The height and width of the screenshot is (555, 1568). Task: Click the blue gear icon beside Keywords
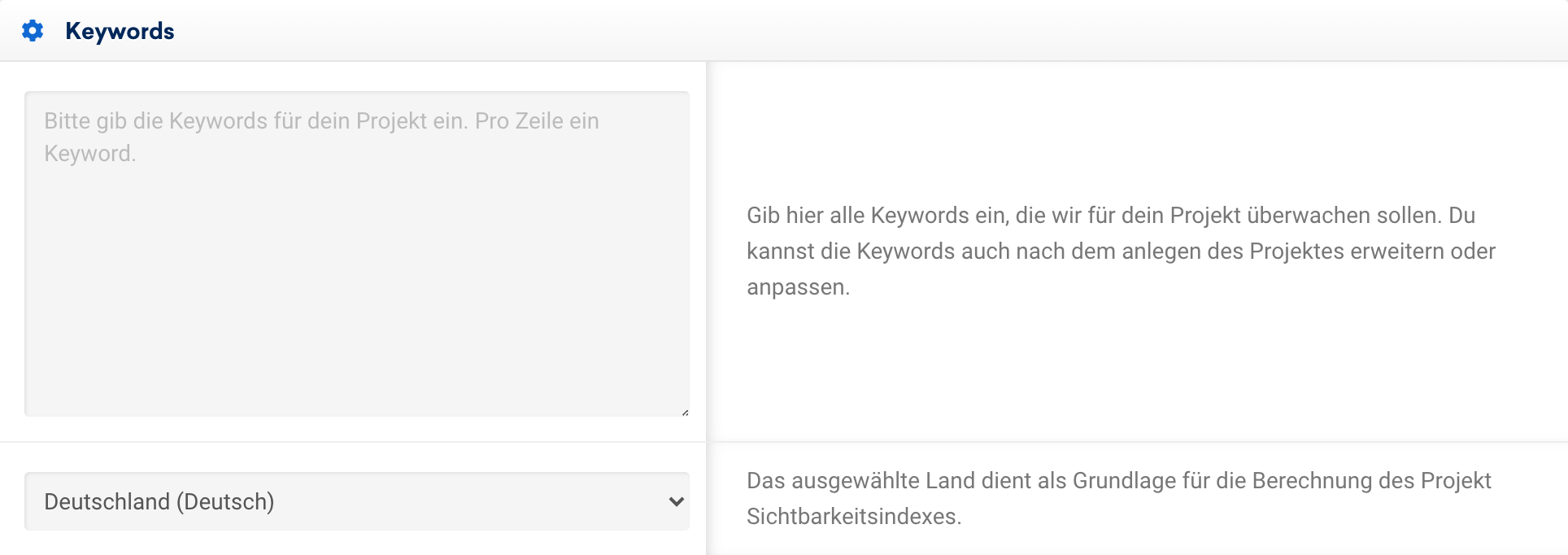33,31
